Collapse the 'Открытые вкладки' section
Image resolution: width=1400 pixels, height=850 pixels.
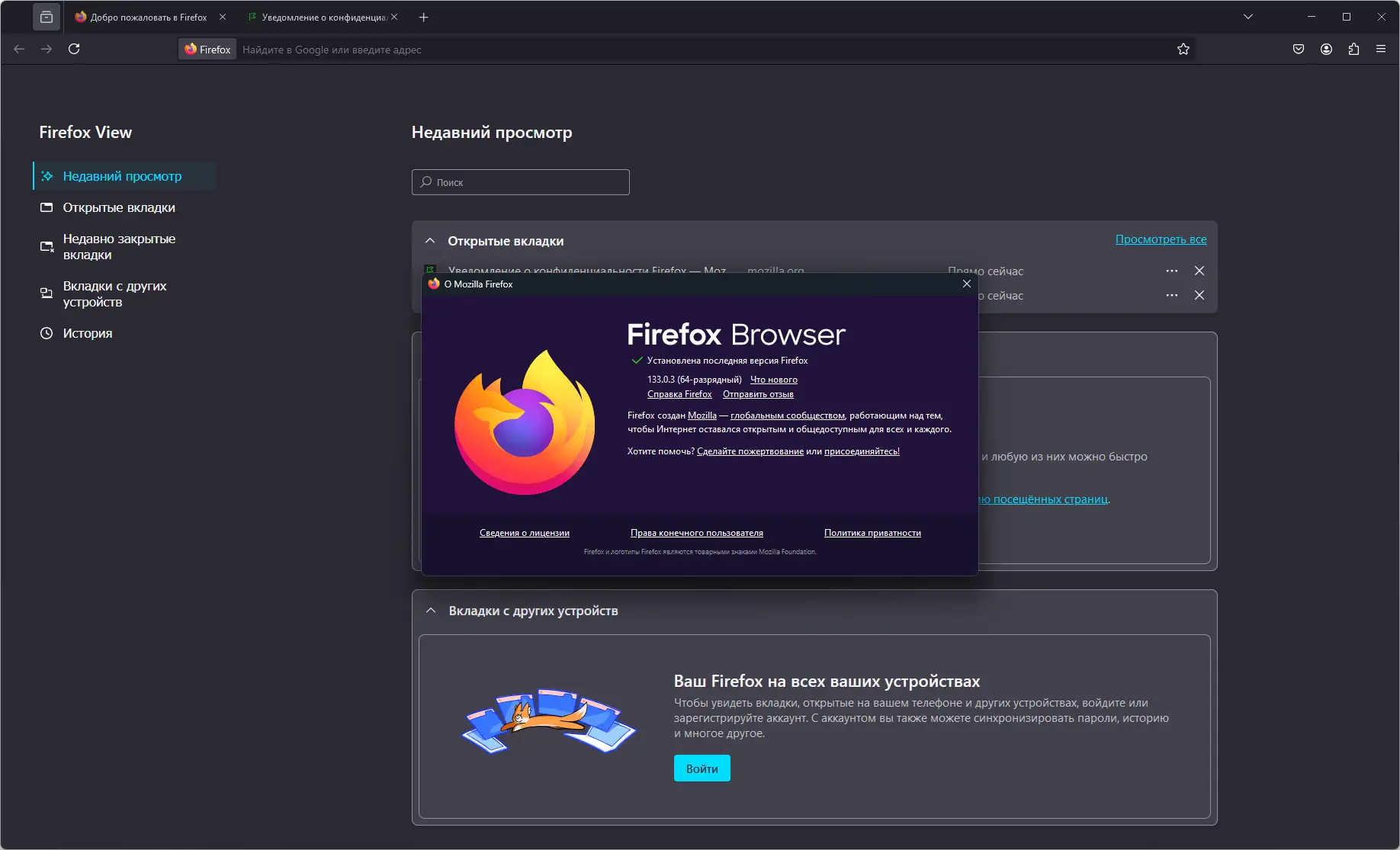(430, 241)
